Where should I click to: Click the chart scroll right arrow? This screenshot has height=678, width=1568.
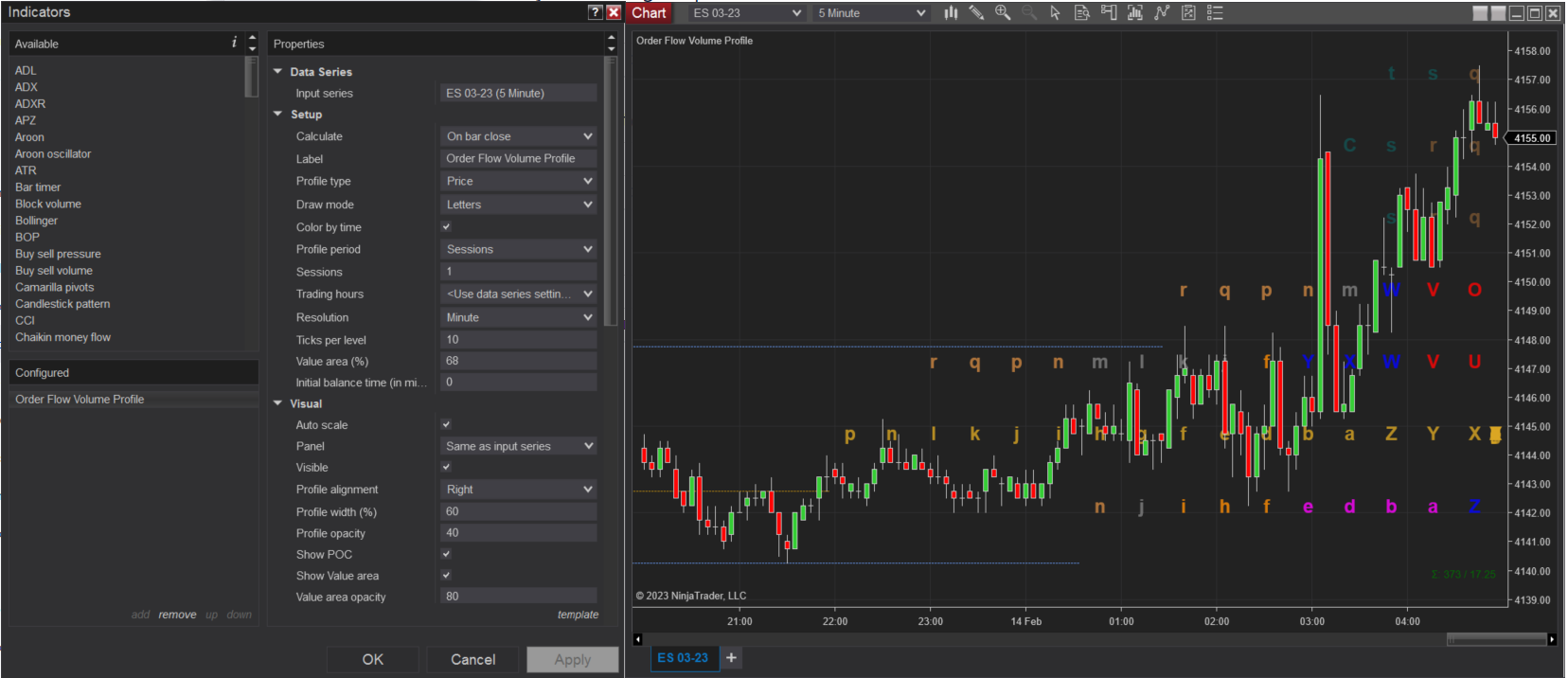click(x=1551, y=639)
